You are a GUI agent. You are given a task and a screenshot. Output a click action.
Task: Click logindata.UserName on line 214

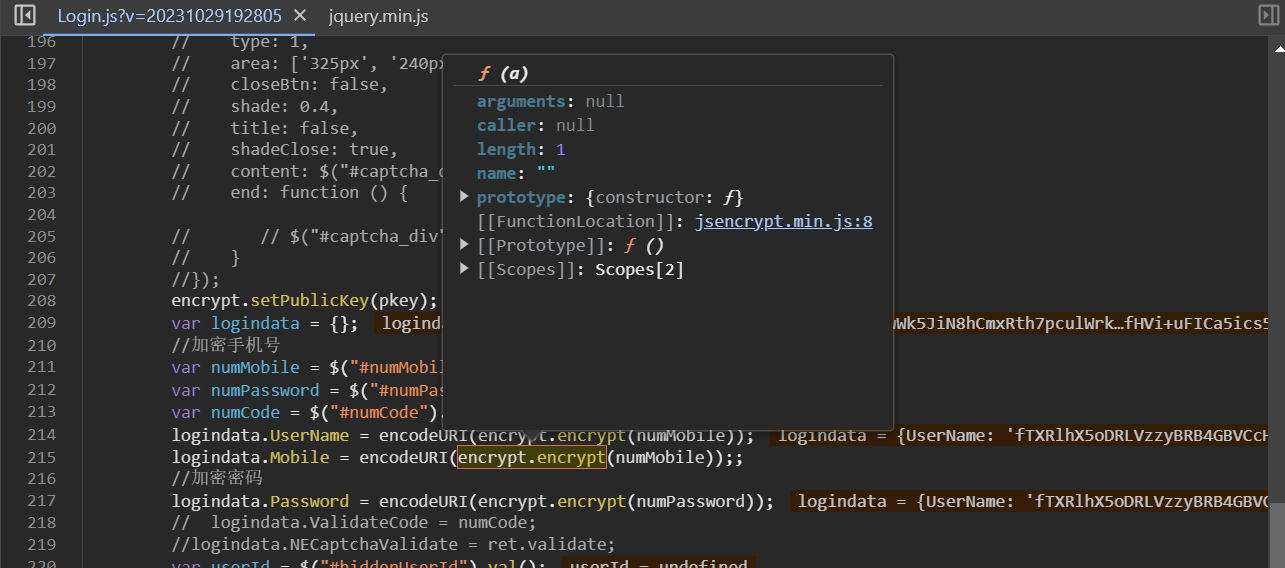[260, 435]
